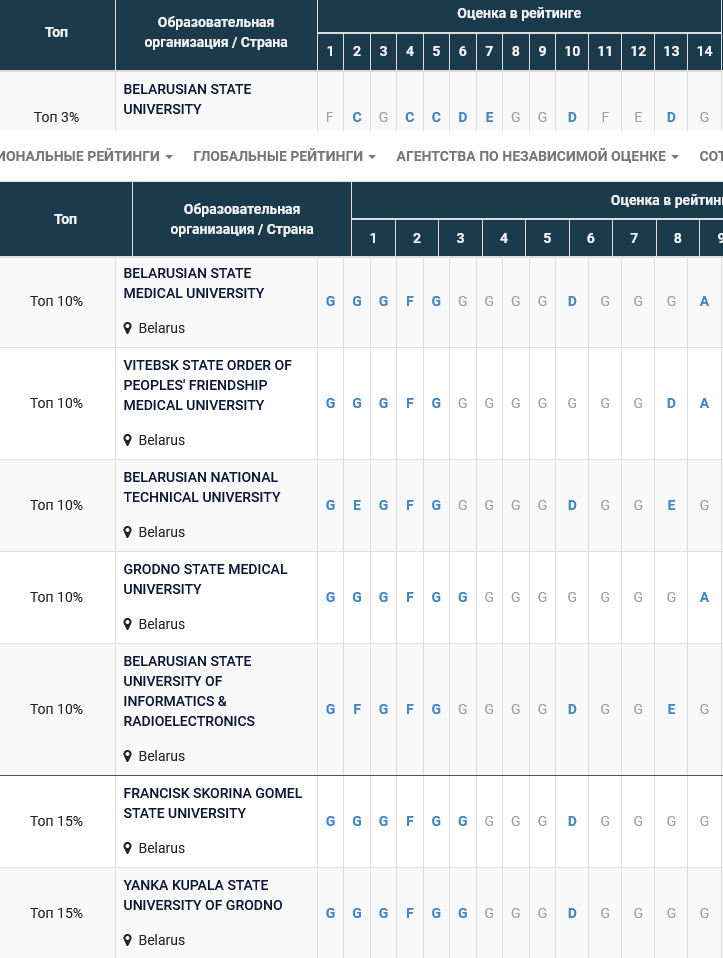Click column 14 header in rating table
The width and height of the screenshot is (723, 958).
click(x=705, y=51)
